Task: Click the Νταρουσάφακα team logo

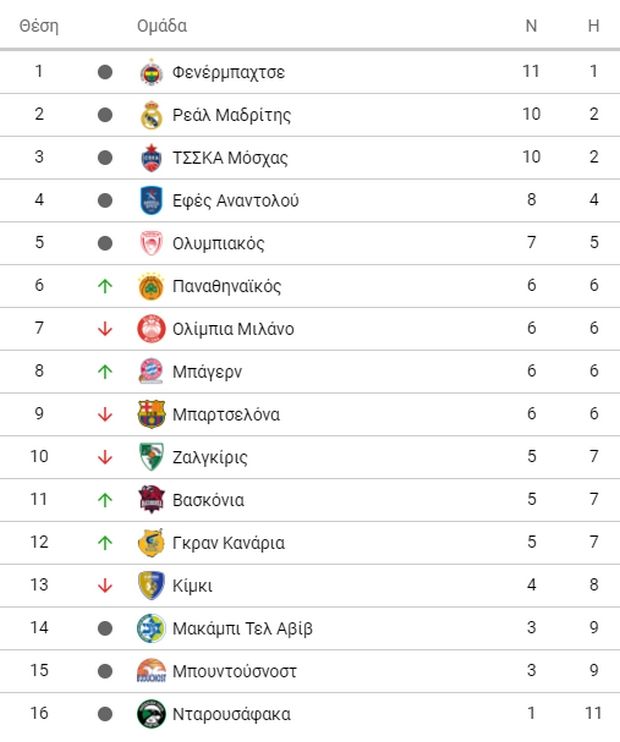Action: [150, 714]
